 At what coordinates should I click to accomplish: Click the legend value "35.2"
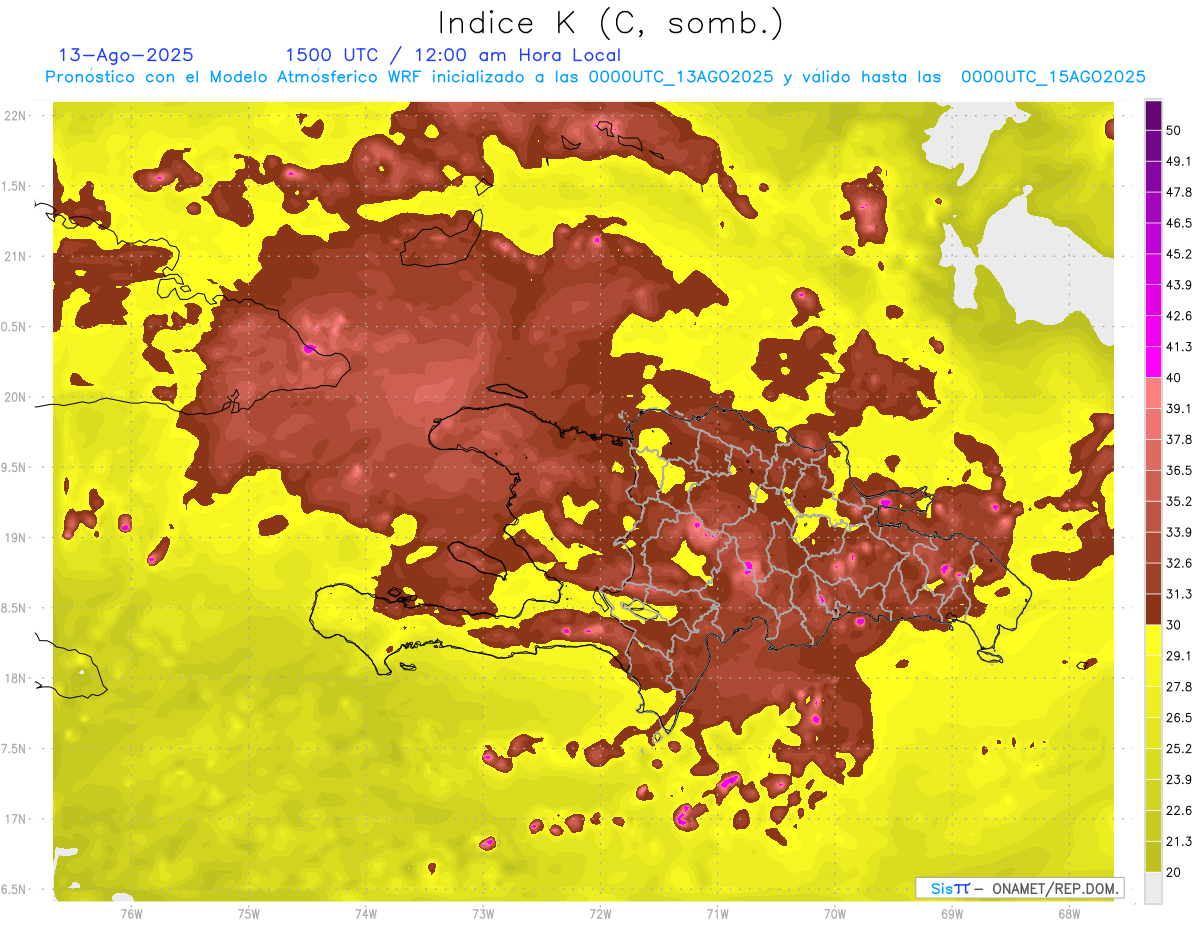(x=1178, y=501)
